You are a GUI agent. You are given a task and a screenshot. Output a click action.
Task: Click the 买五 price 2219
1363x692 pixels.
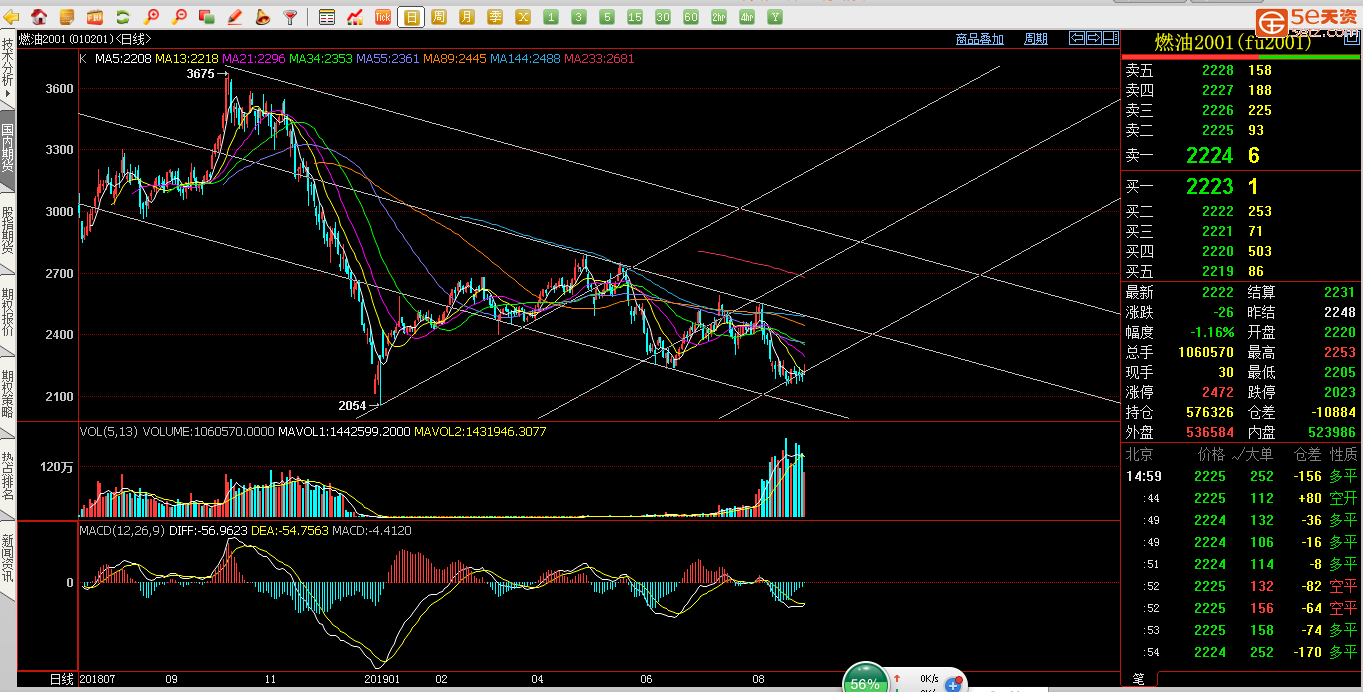[x=1217, y=271]
